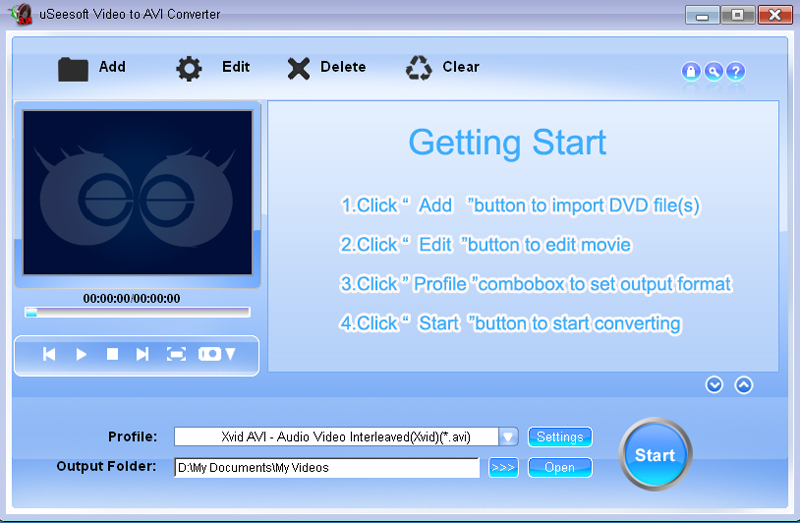Start the conversion

pos(655,455)
